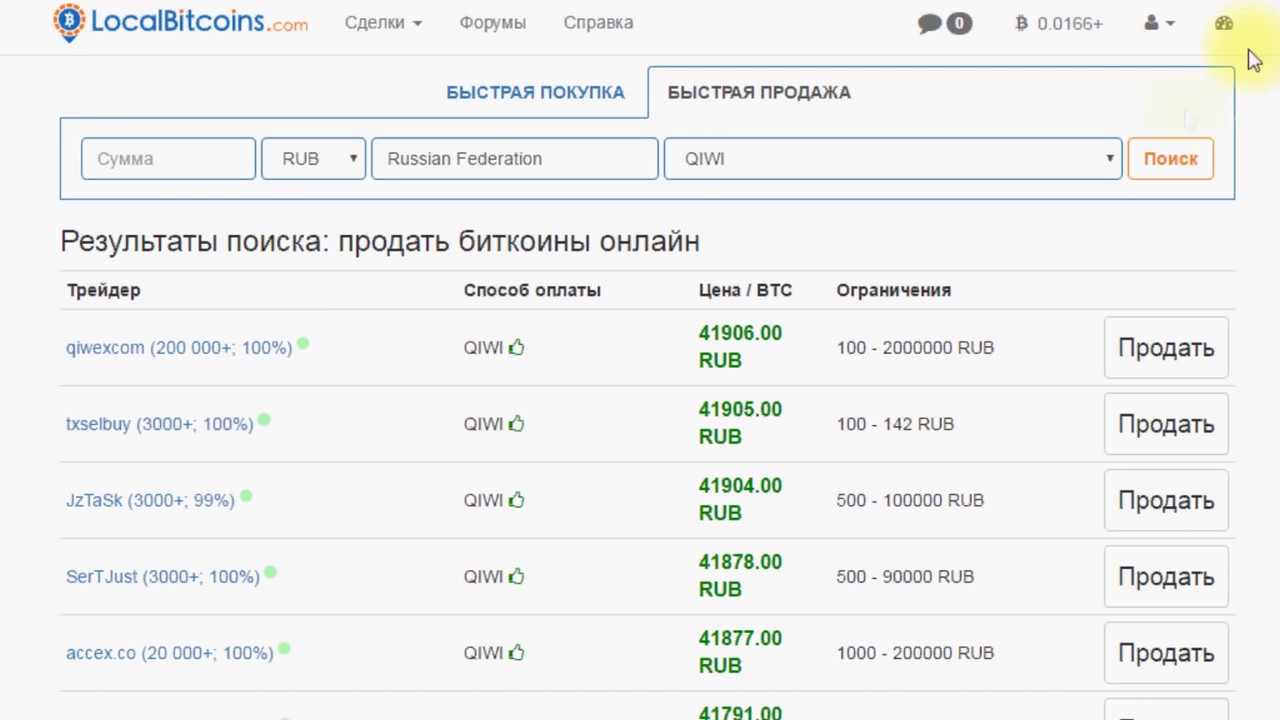
Task: Open the Справка menu item
Action: [598, 22]
